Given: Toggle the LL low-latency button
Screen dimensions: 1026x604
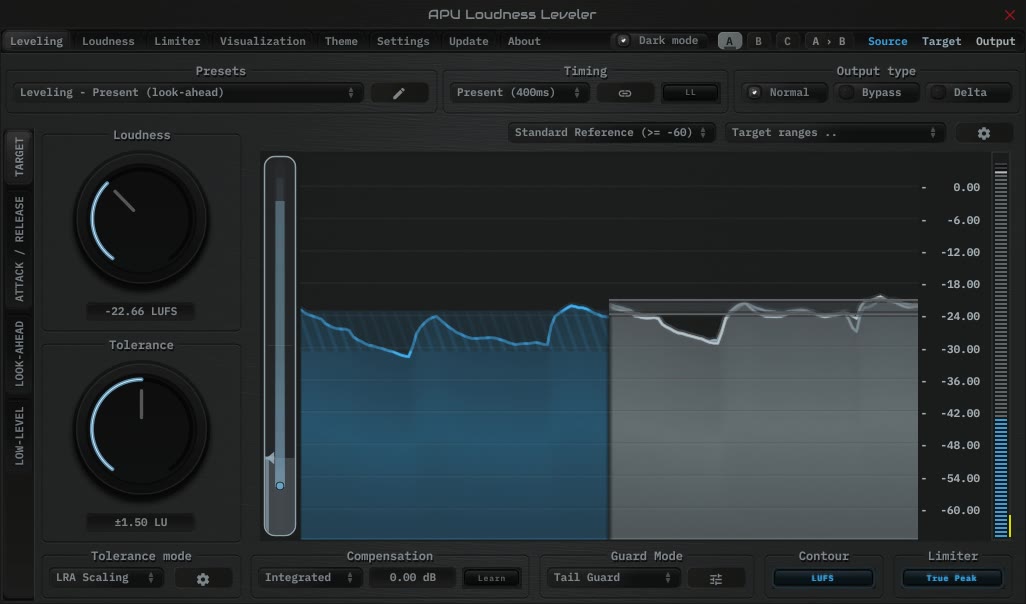Looking at the screenshot, I should (x=690, y=93).
